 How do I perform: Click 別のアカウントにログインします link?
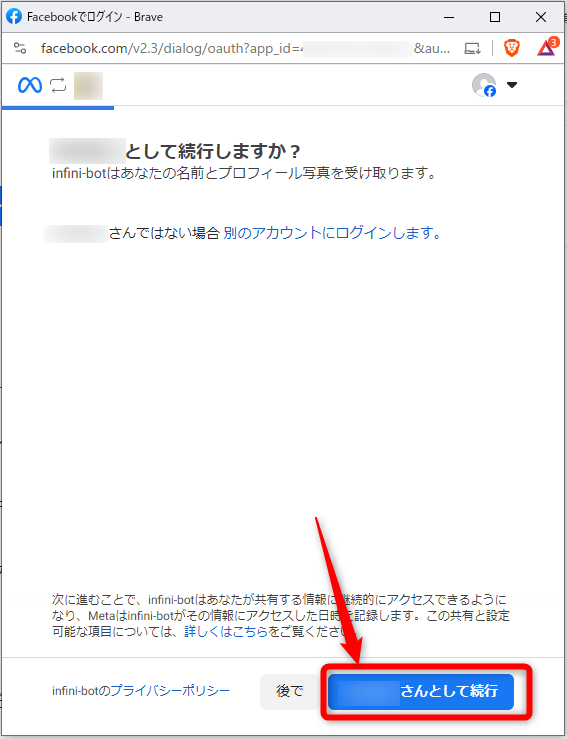click(x=332, y=233)
